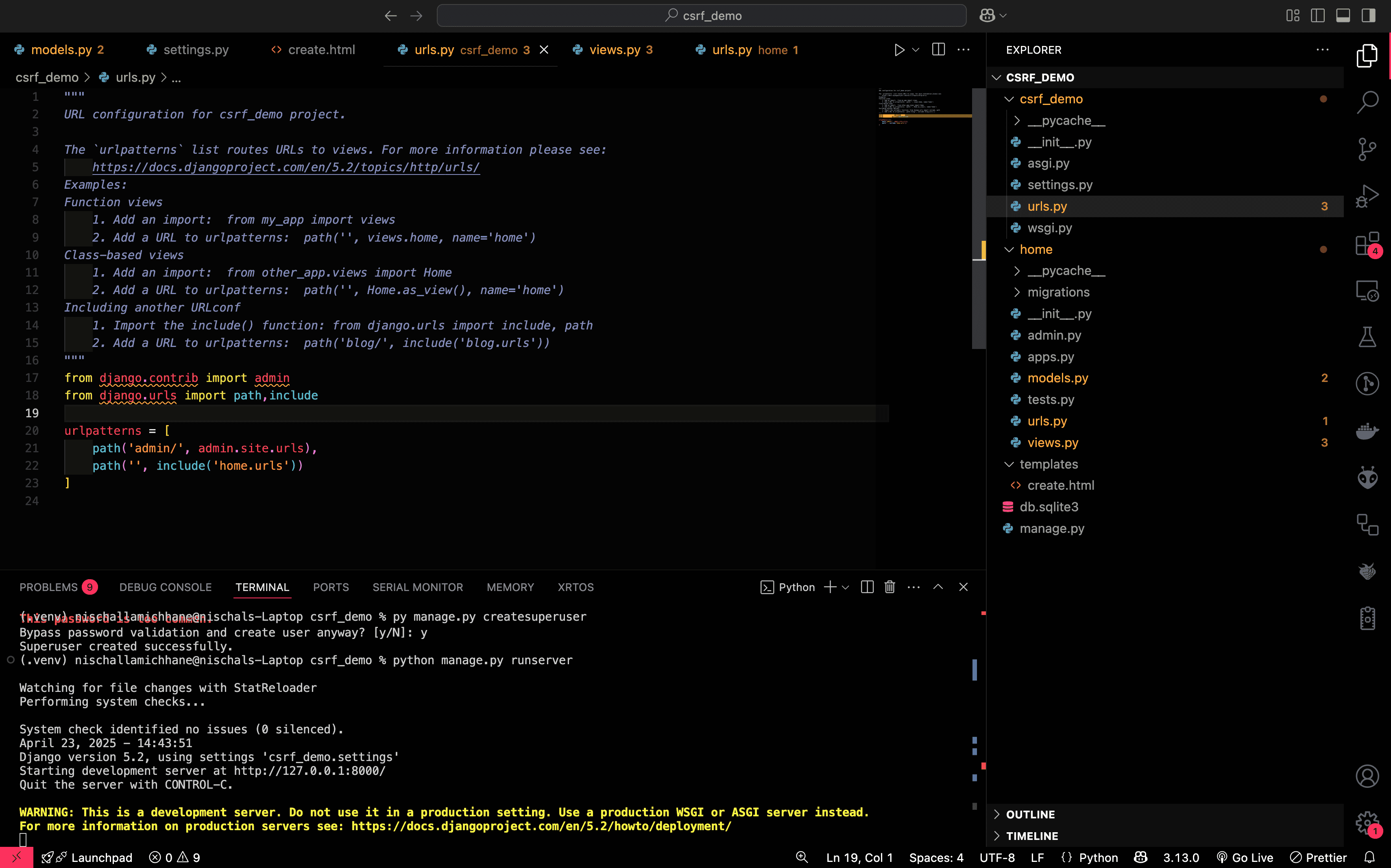Screen dimensions: 1391x868
Task: Open the Run and Debug view
Action: point(1367,196)
